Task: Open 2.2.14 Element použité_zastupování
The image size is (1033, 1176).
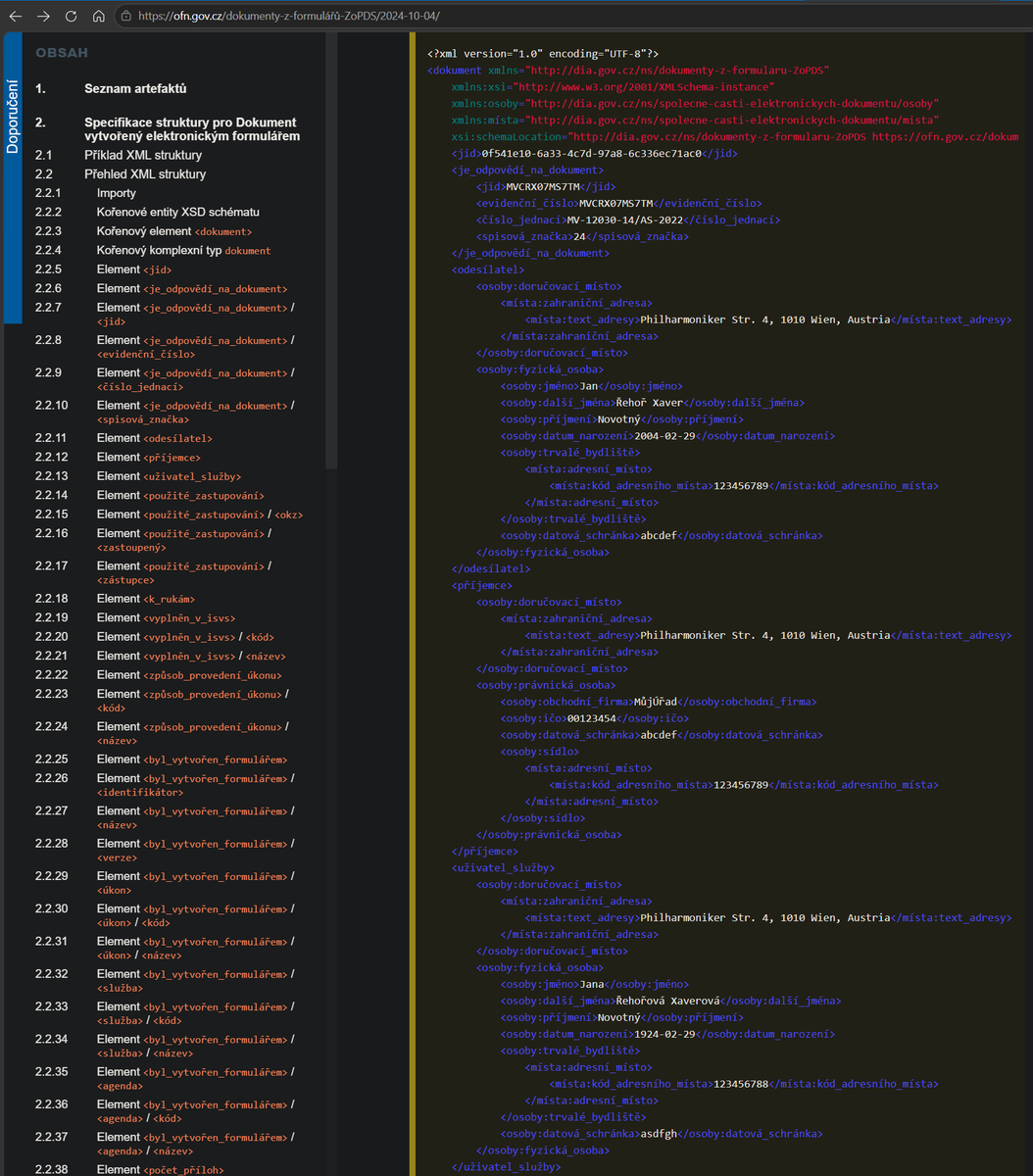Action: point(180,495)
